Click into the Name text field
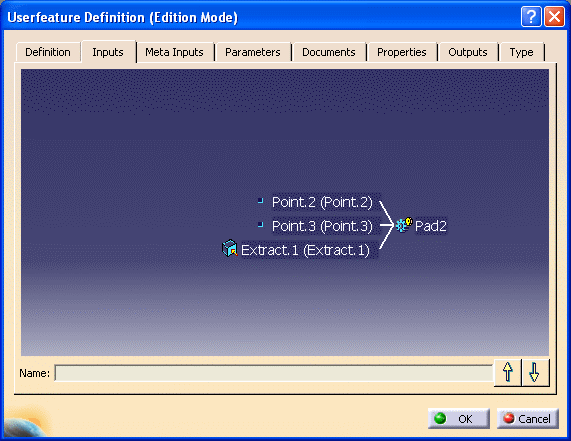 [x=274, y=373]
